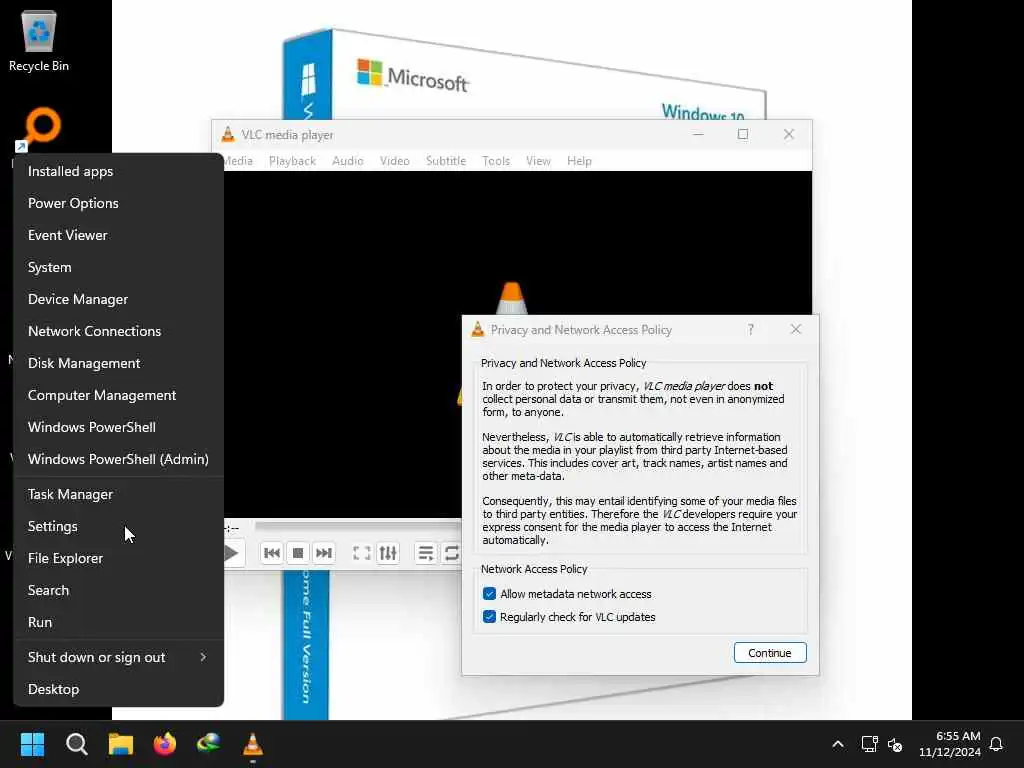Click the globe app icon beside Firefox
Viewport: 1024px width, 768px height.
pyautogui.click(x=209, y=744)
